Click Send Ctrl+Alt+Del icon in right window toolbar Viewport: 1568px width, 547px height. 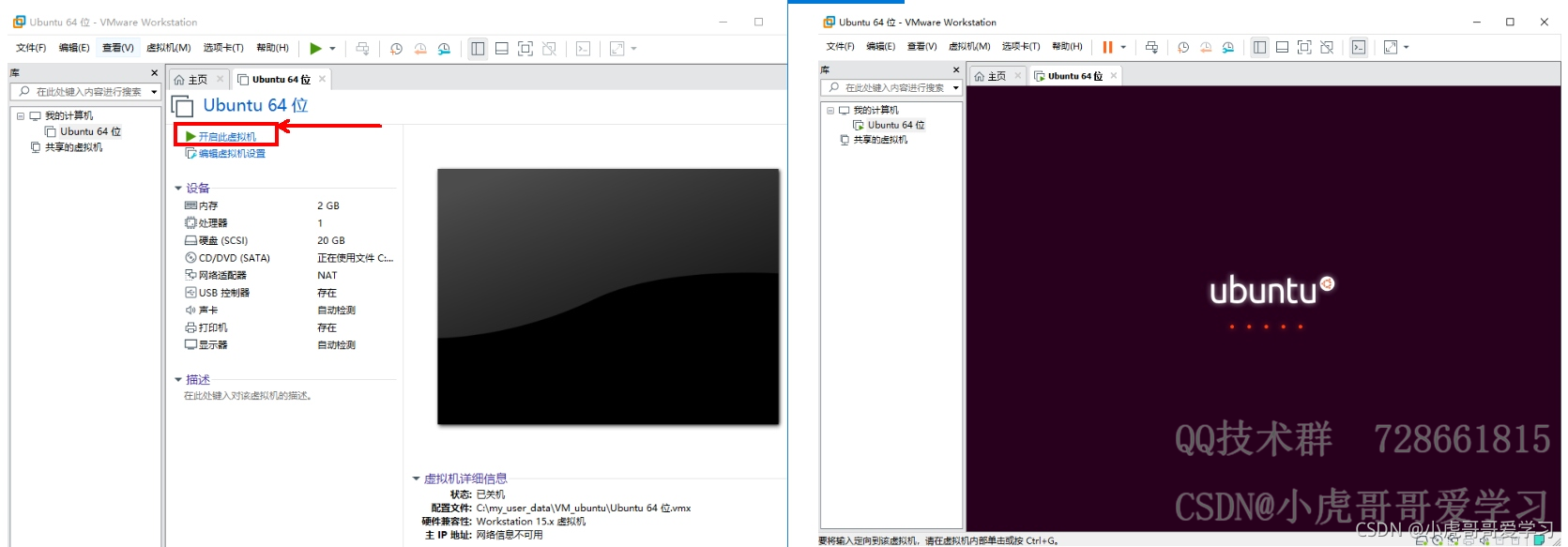(1151, 47)
